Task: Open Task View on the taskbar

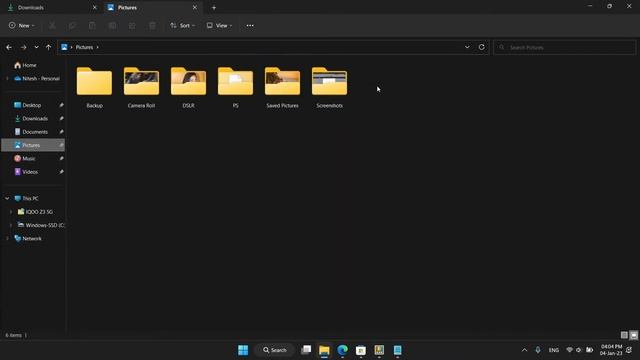Action: (306, 350)
